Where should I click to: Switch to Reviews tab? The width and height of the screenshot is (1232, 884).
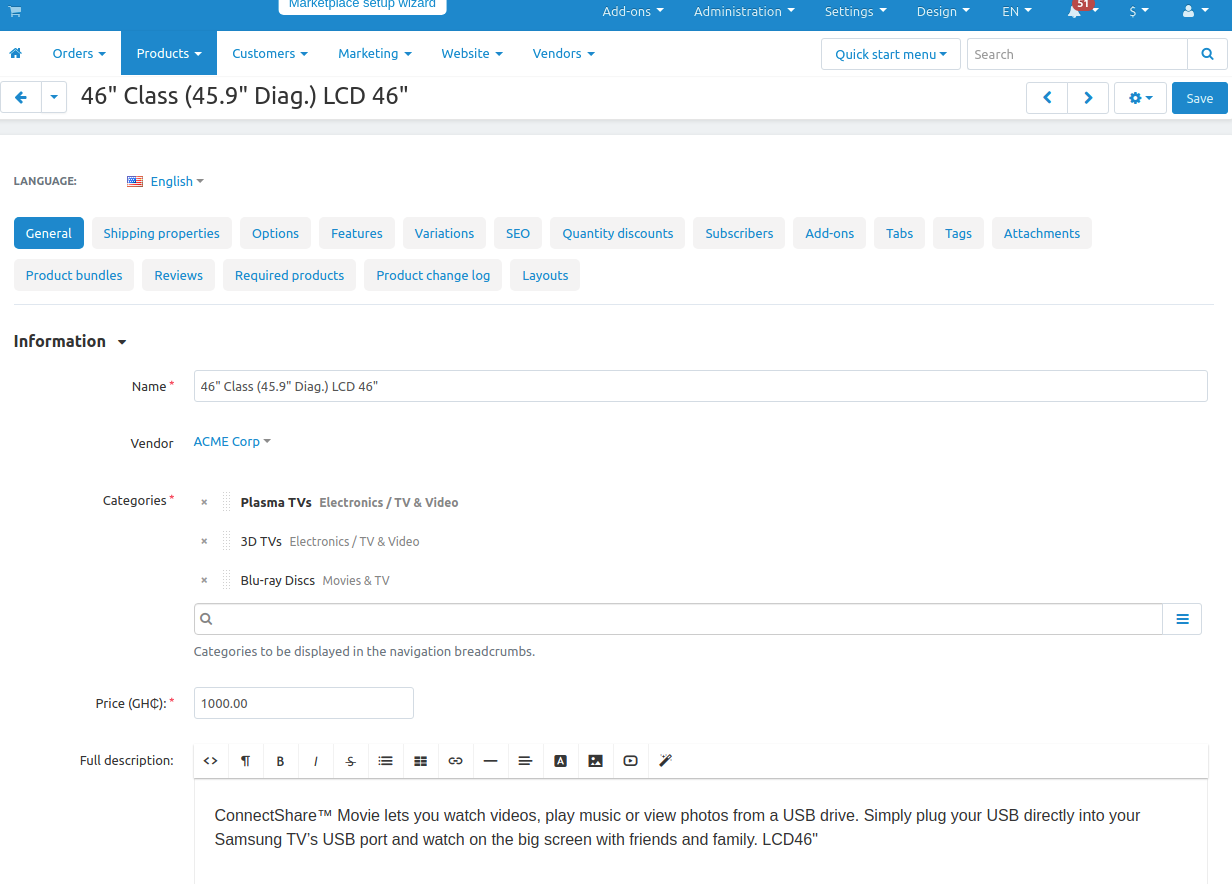click(179, 275)
